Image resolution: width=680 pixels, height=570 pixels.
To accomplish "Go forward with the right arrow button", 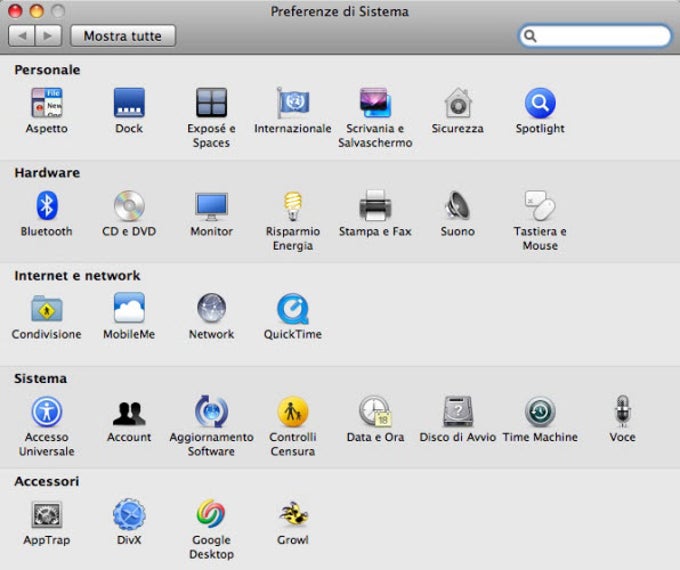I will 49,36.
